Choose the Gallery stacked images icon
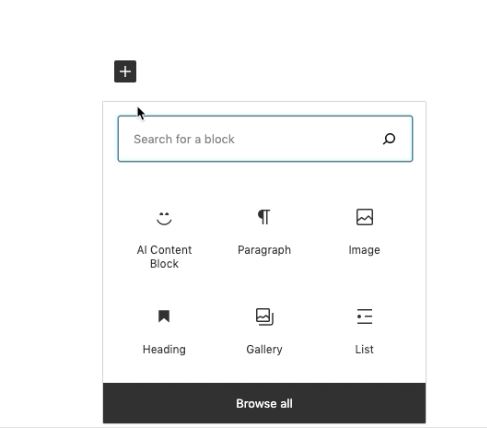 [265, 317]
